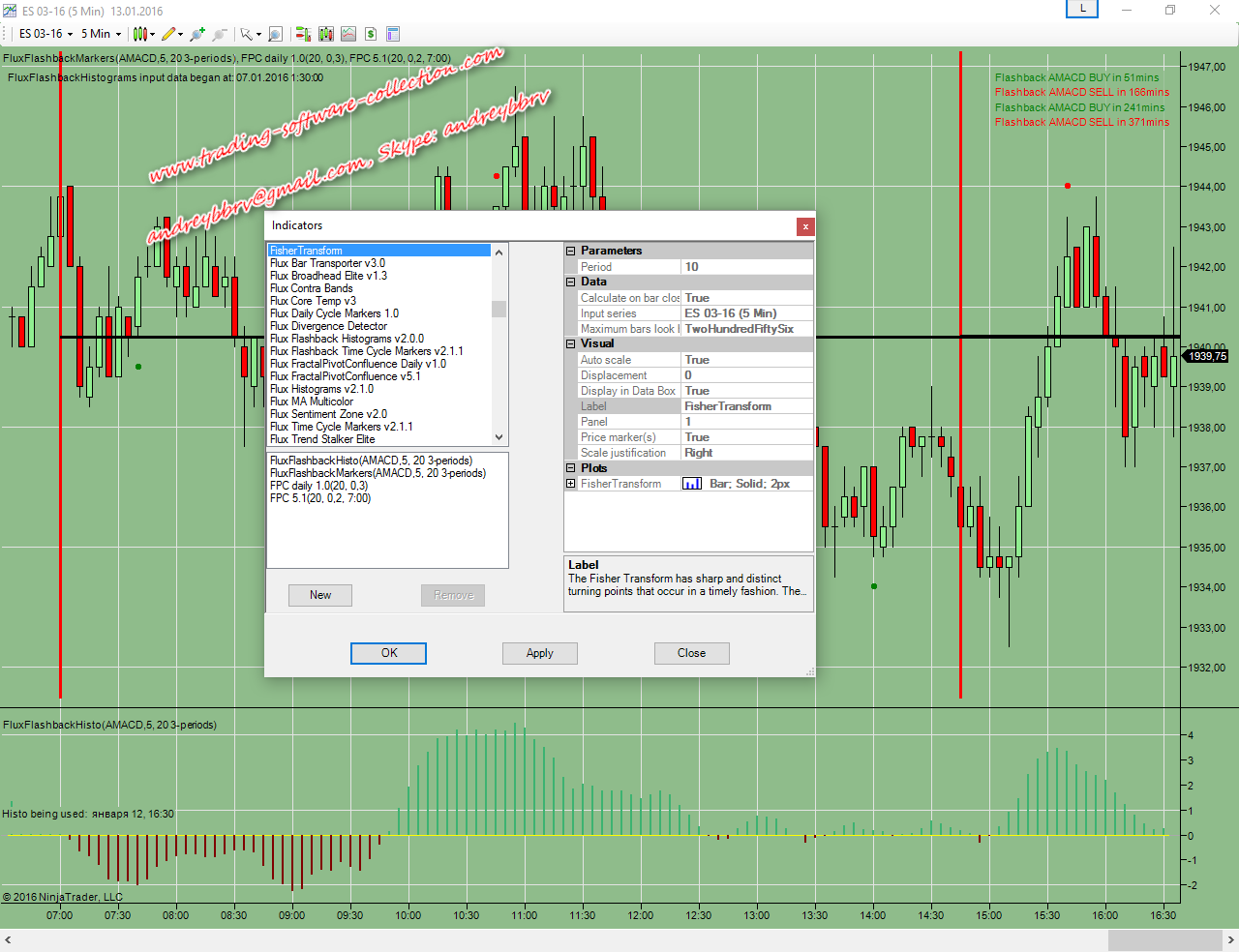This screenshot has height=952, width=1239.
Task: Click the New button
Action: (x=320, y=595)
